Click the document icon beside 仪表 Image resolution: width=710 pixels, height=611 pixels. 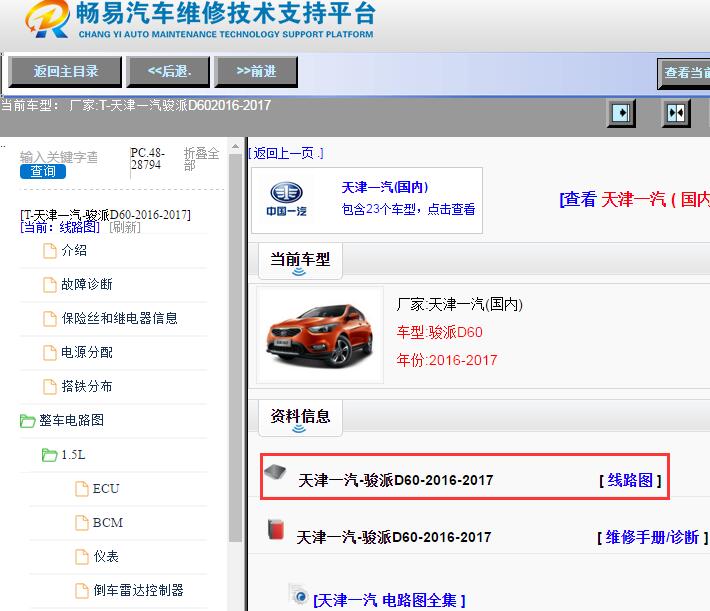pos(82,557)
